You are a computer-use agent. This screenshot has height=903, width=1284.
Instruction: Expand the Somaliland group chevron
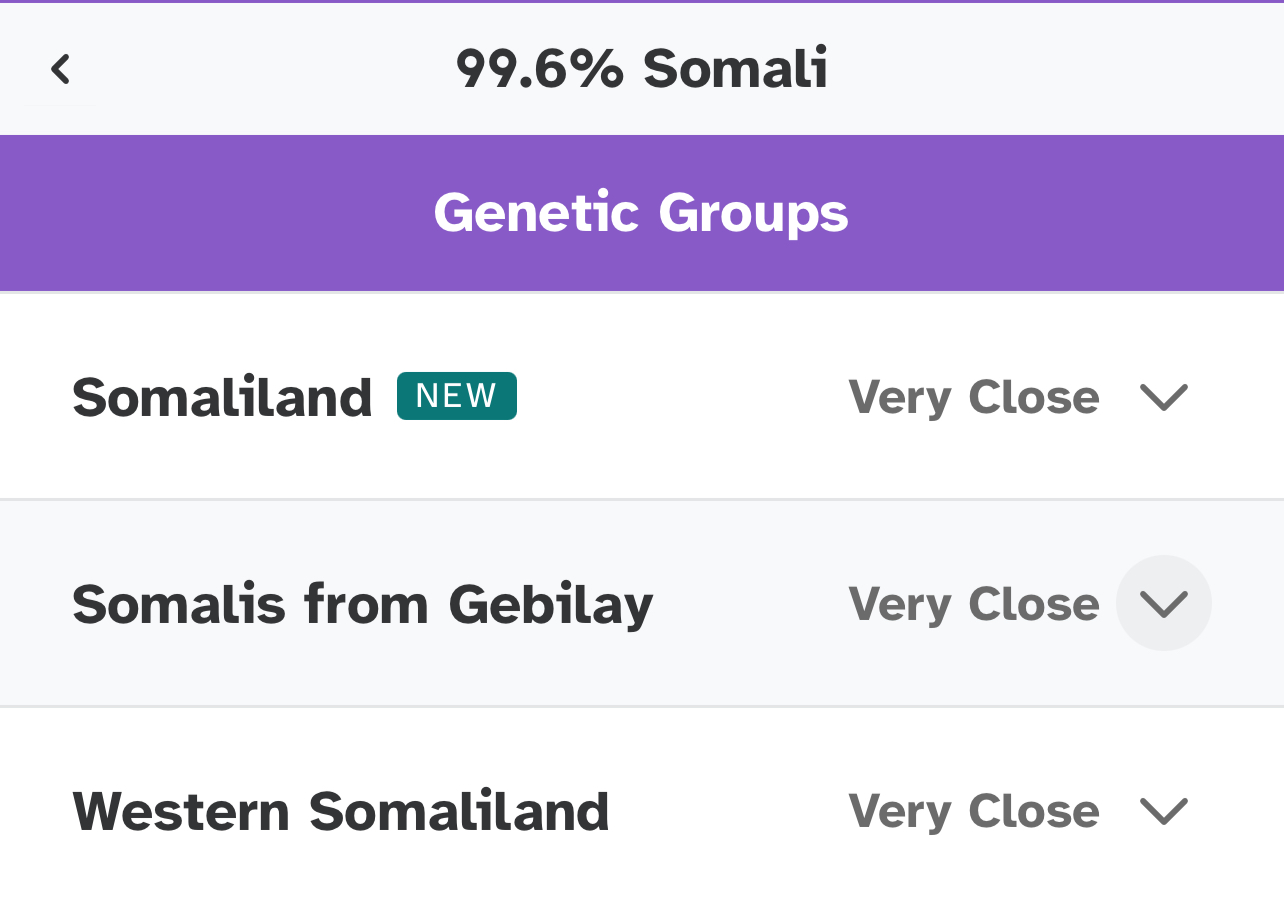pyautogui.click(x=1163, y=397)
